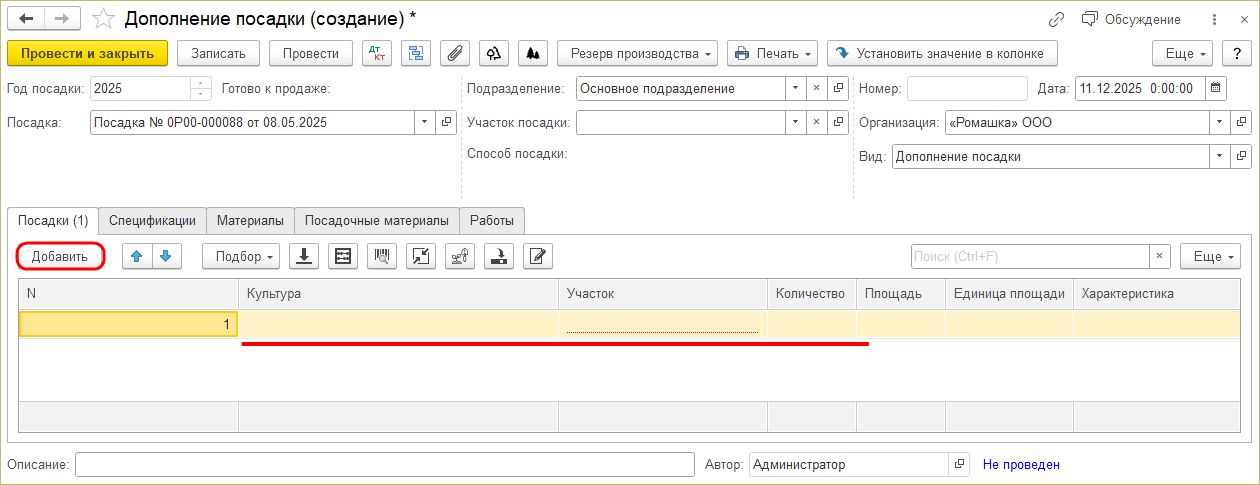1260x485 pixels.
Task: Clear the Участок посадки field with the x
Action: pos(816,122)
